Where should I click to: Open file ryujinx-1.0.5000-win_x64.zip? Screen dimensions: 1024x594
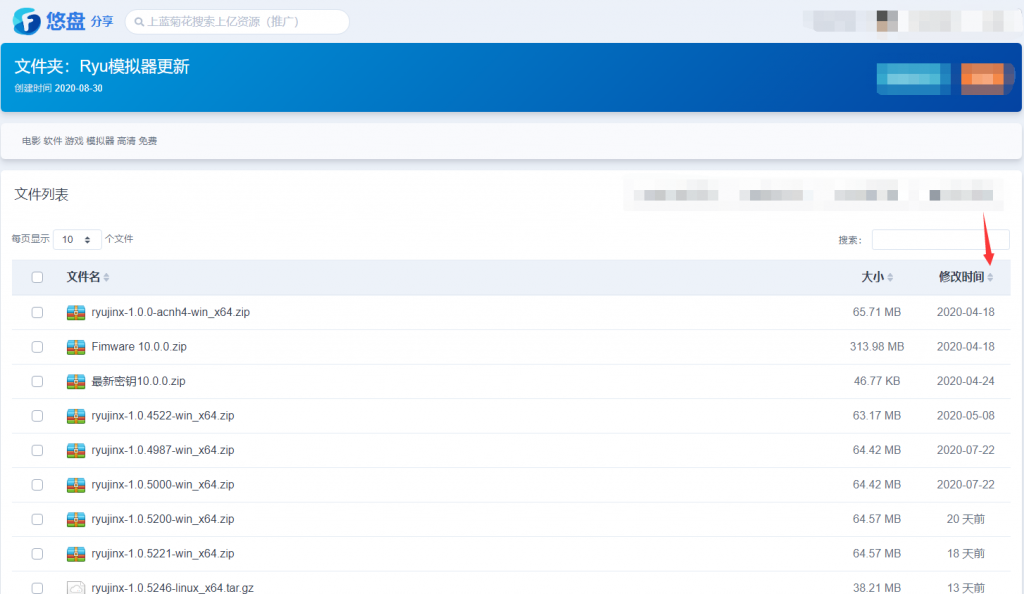pyautogui.click(x=163, y=485)
